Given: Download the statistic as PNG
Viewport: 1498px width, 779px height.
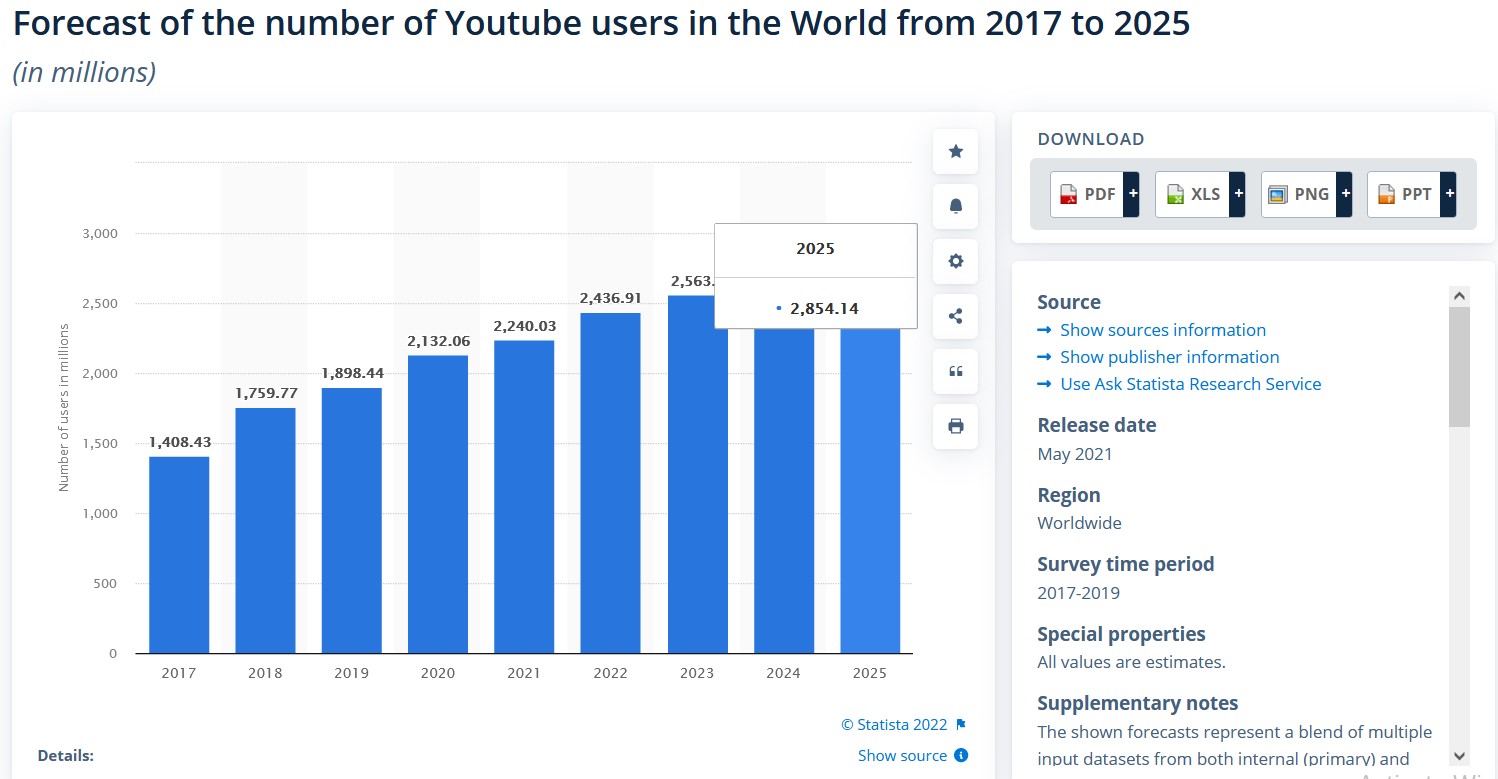Looking at the screenshot, I should (1306, 194).
